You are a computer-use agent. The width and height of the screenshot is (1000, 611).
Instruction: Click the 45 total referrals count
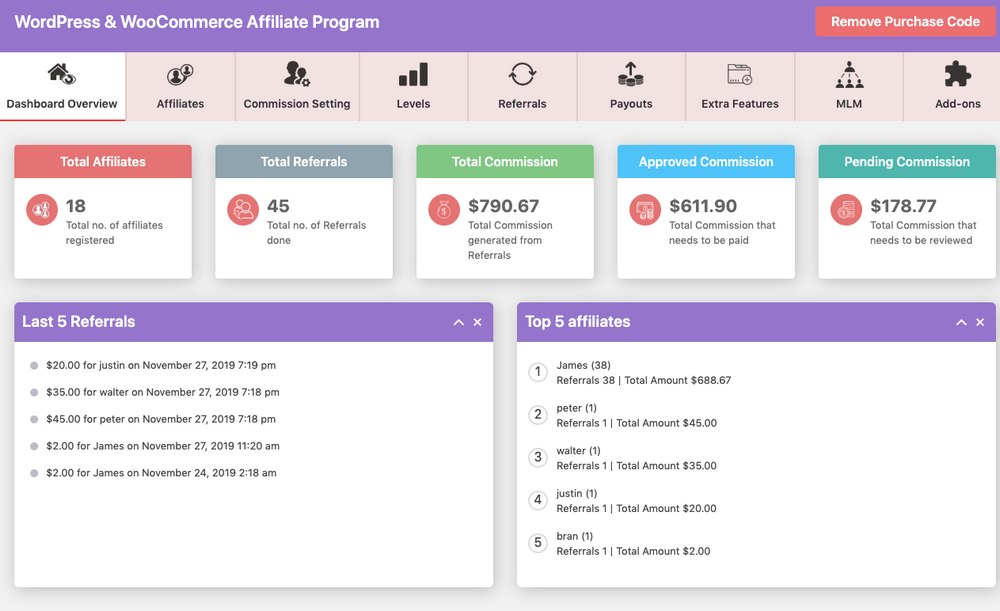point(278,206)
